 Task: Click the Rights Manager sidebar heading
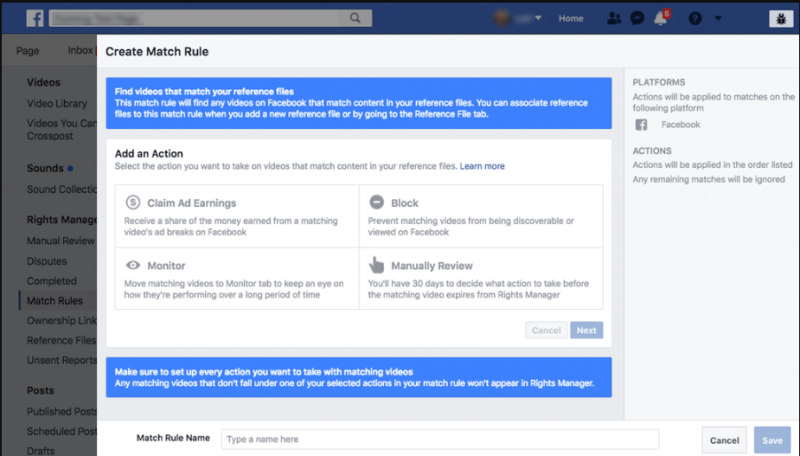[x=61, y=220]
